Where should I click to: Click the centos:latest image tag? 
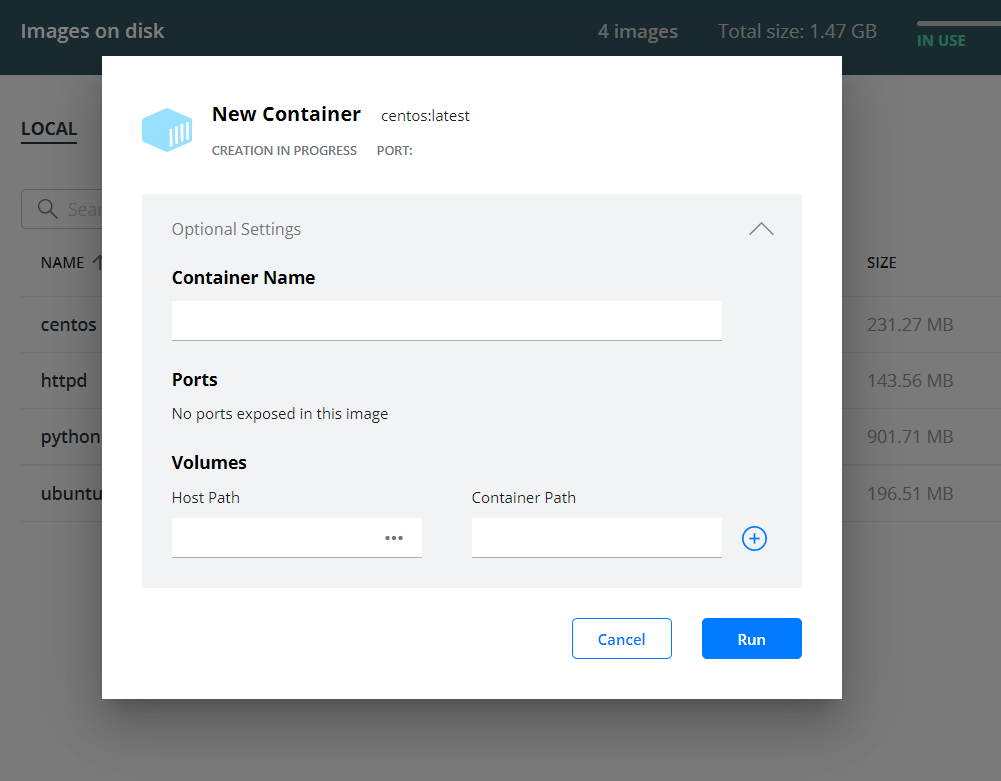point(425,116)
